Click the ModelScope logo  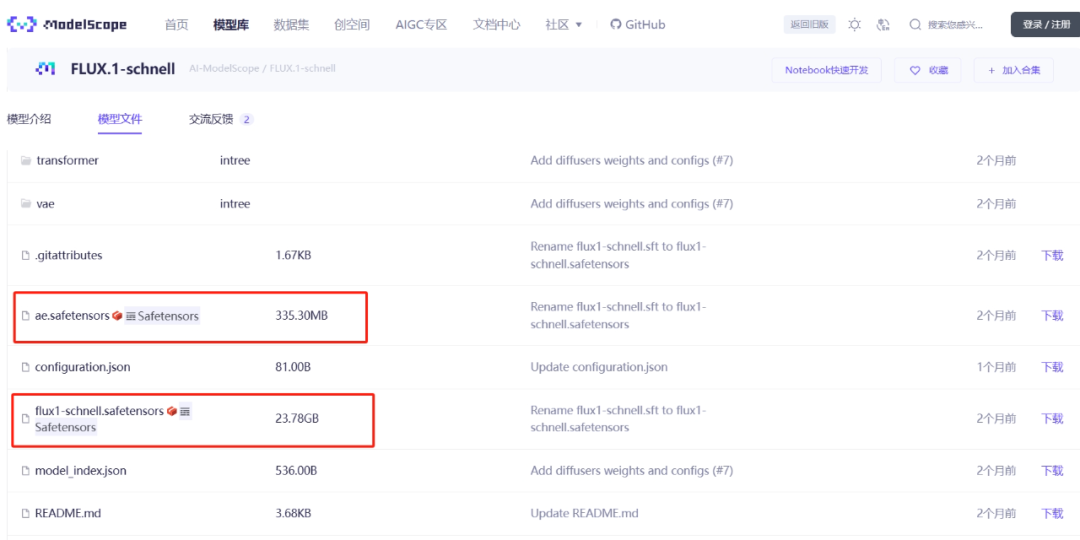[x=67, y=25]
